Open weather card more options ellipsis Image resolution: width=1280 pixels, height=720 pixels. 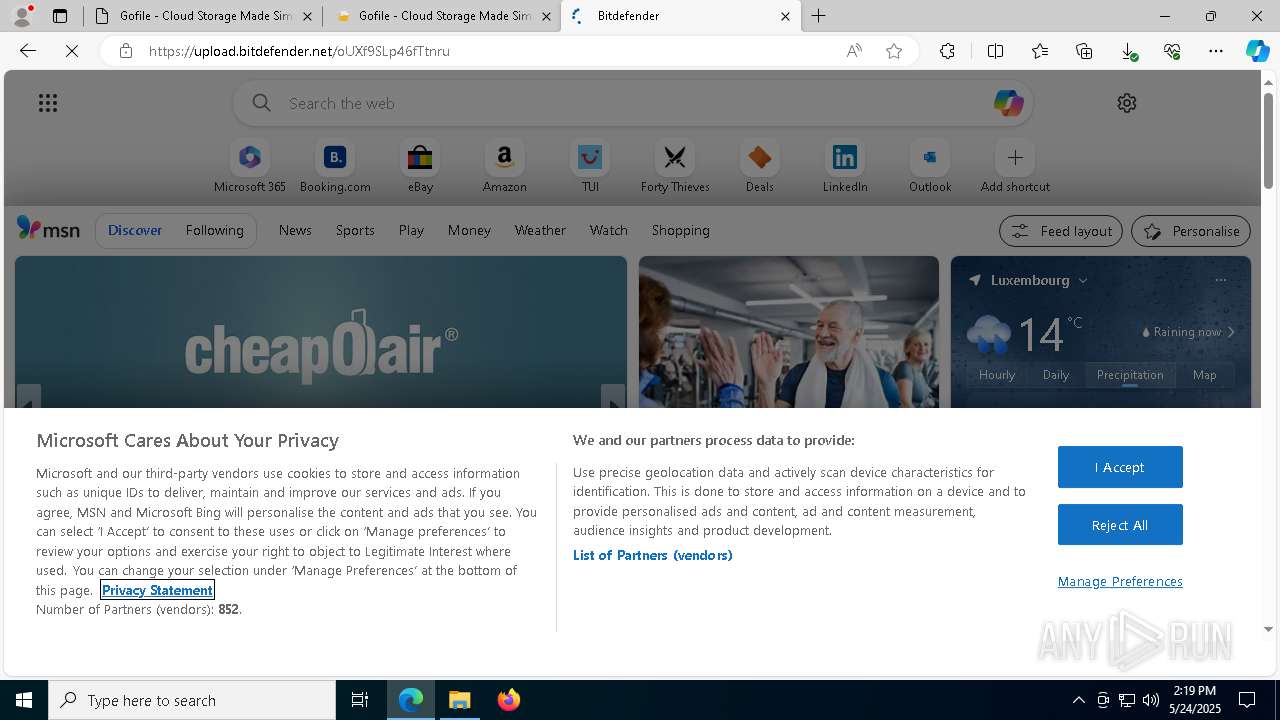(1221, 280)
